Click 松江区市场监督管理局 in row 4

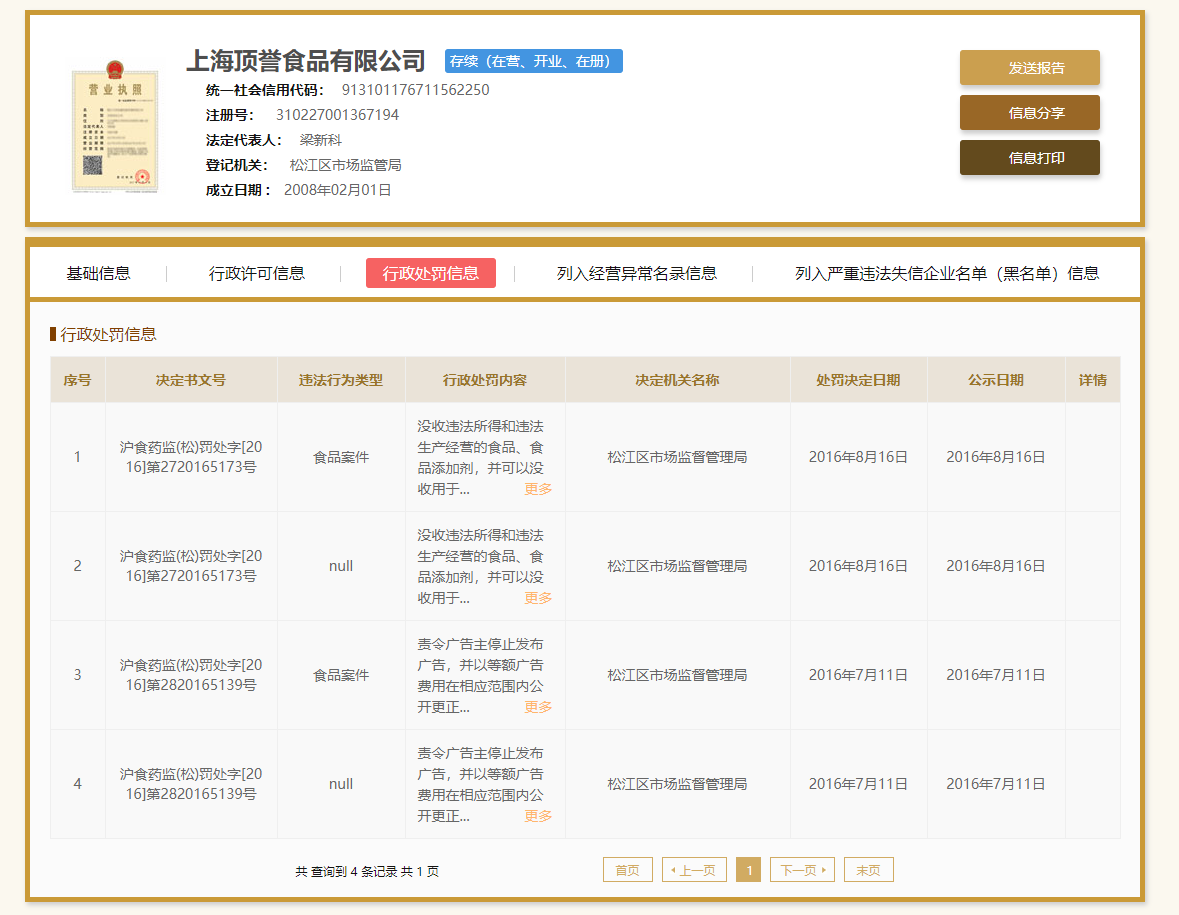point(677,784)
